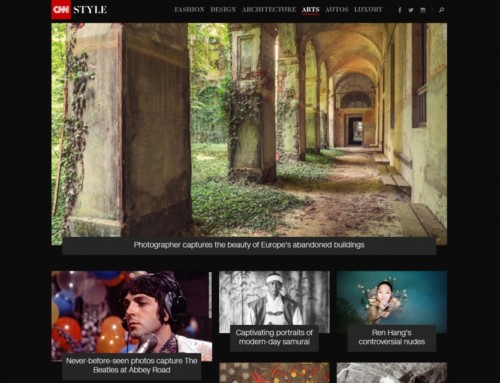Open the Facebook social icon

click(x=400, y=10)
